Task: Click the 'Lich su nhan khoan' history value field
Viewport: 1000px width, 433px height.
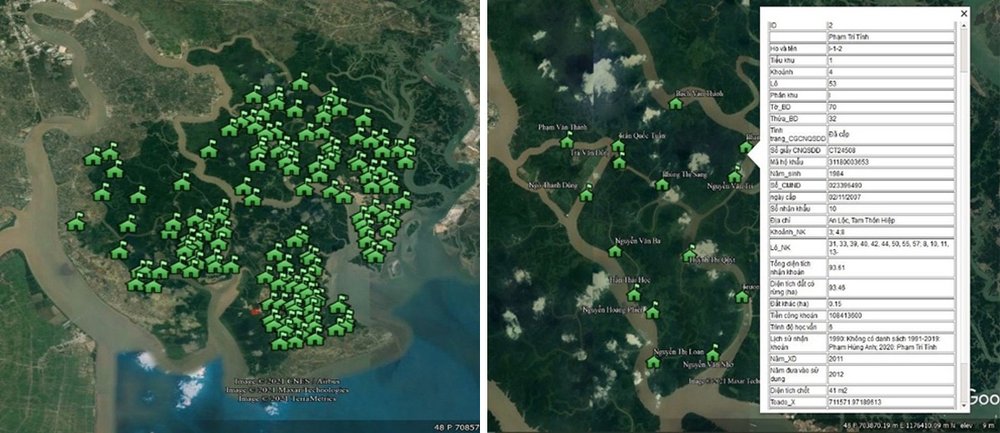Action: [890, 342]
